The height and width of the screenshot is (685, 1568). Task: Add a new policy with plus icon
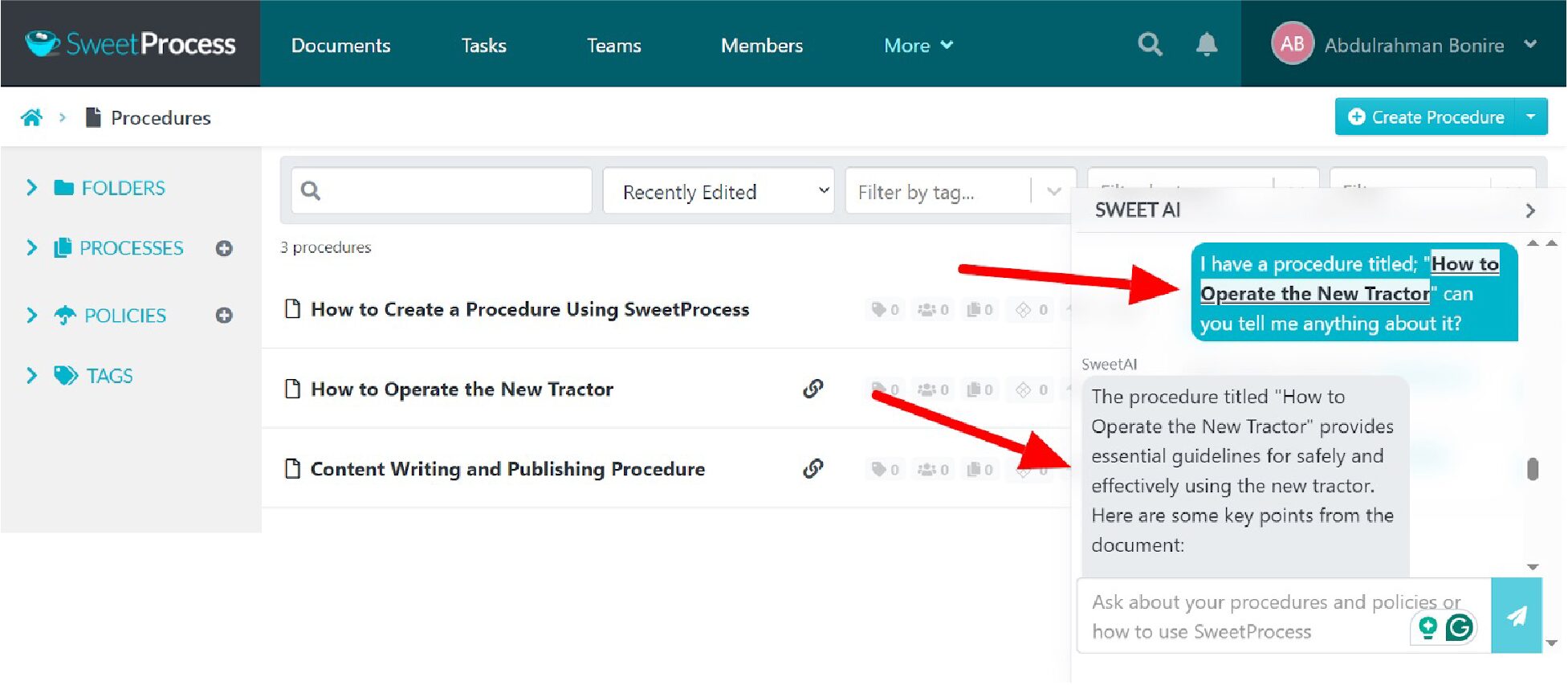pyautogui.click(x=224, y=316)
